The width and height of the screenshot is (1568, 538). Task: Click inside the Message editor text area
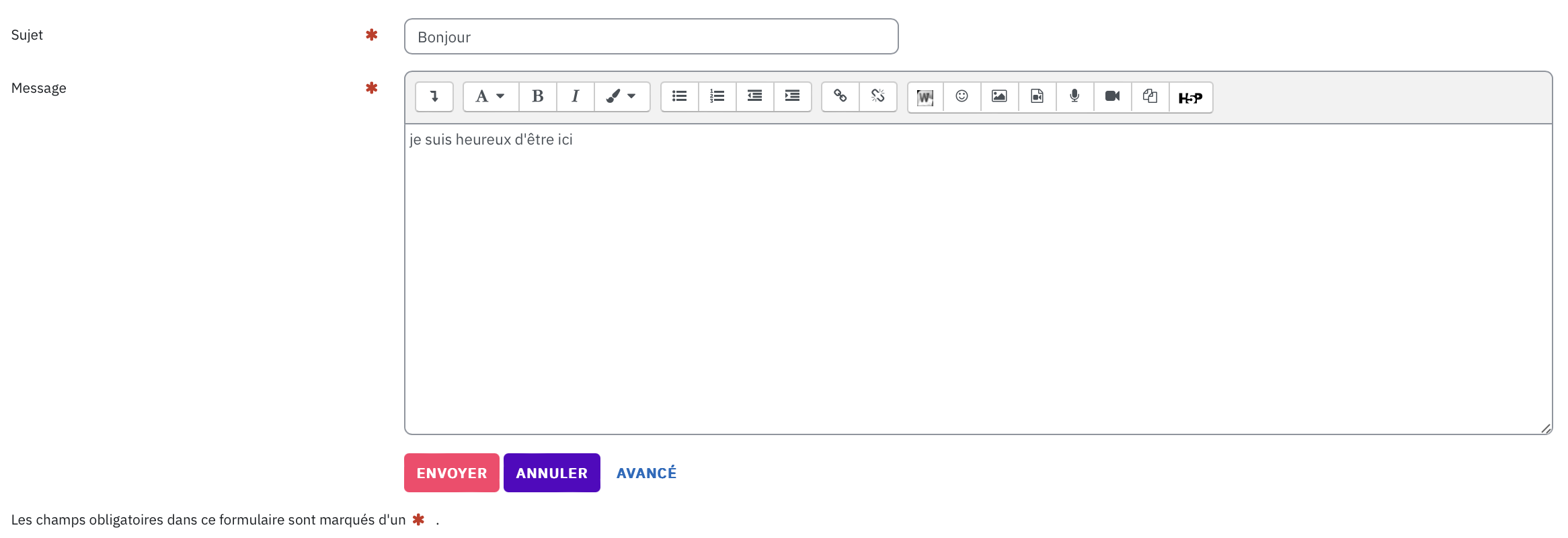[978, 279]
